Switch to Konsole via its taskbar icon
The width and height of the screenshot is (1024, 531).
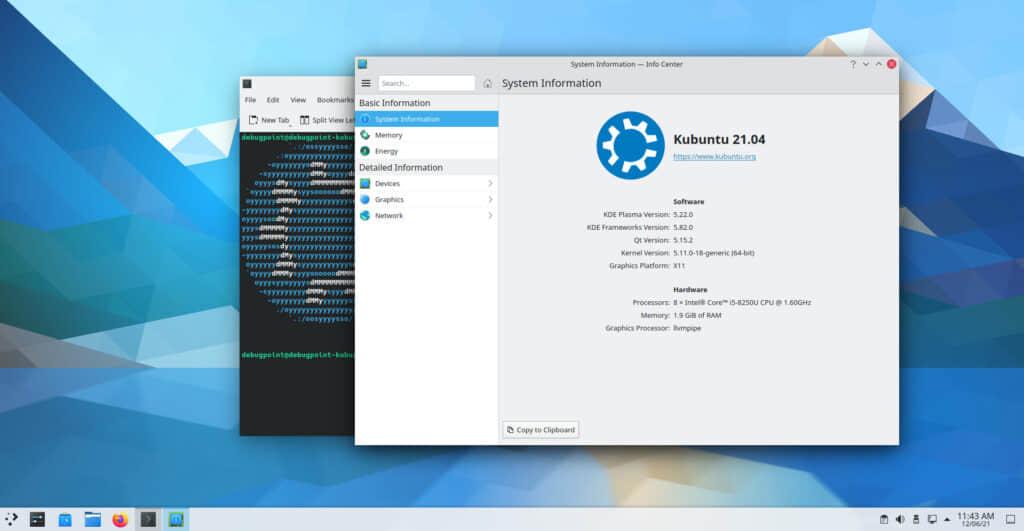[148, 519]
